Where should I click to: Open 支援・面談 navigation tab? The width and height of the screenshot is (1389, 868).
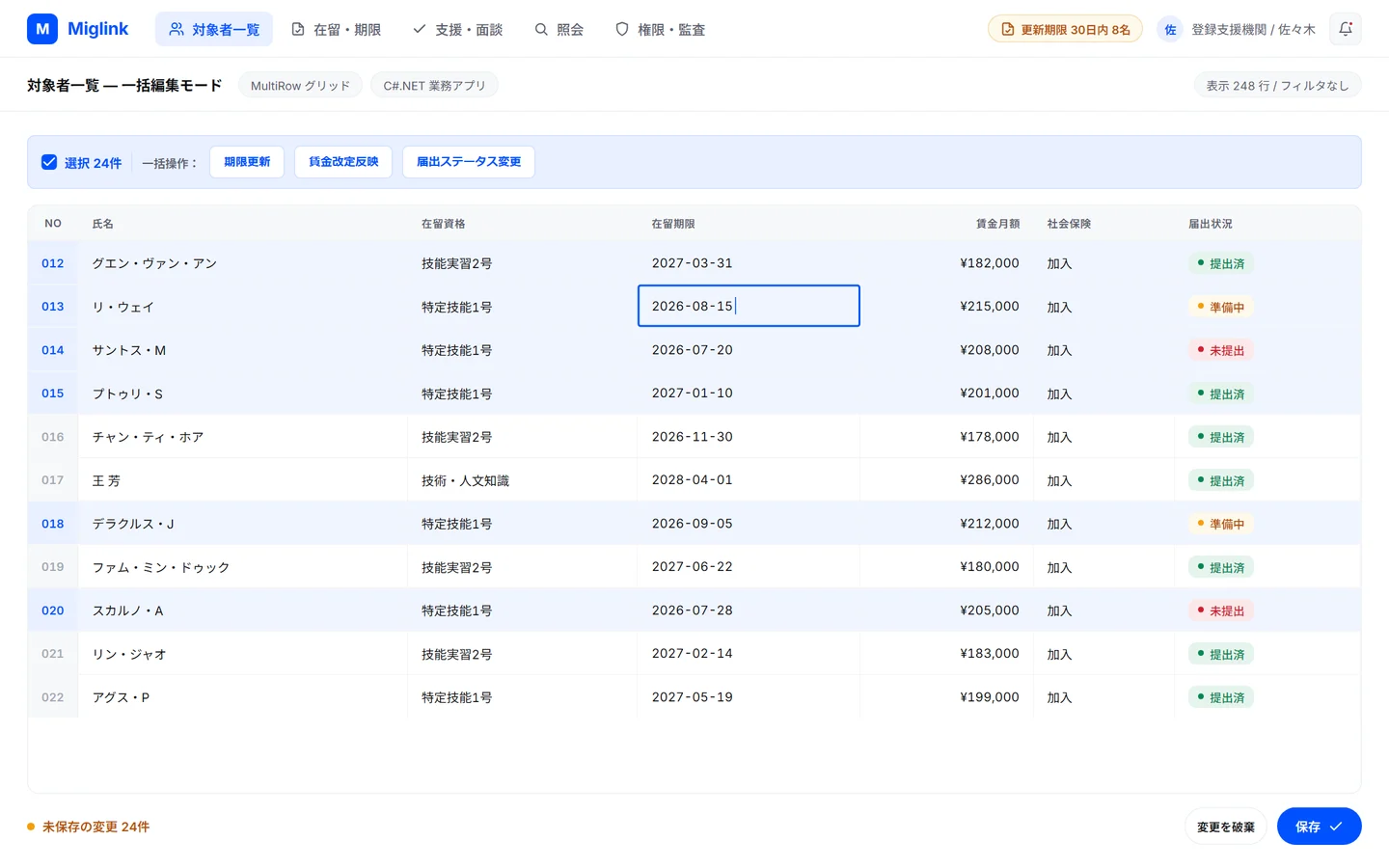pos(458,29)
